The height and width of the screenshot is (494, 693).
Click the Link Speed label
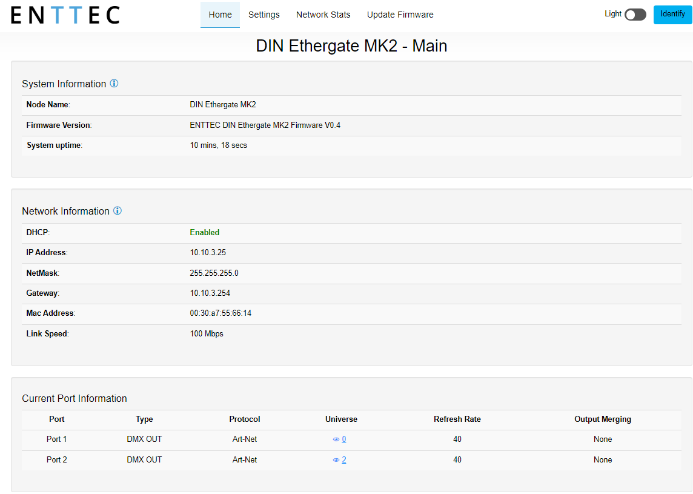click(x=47, y=334)
